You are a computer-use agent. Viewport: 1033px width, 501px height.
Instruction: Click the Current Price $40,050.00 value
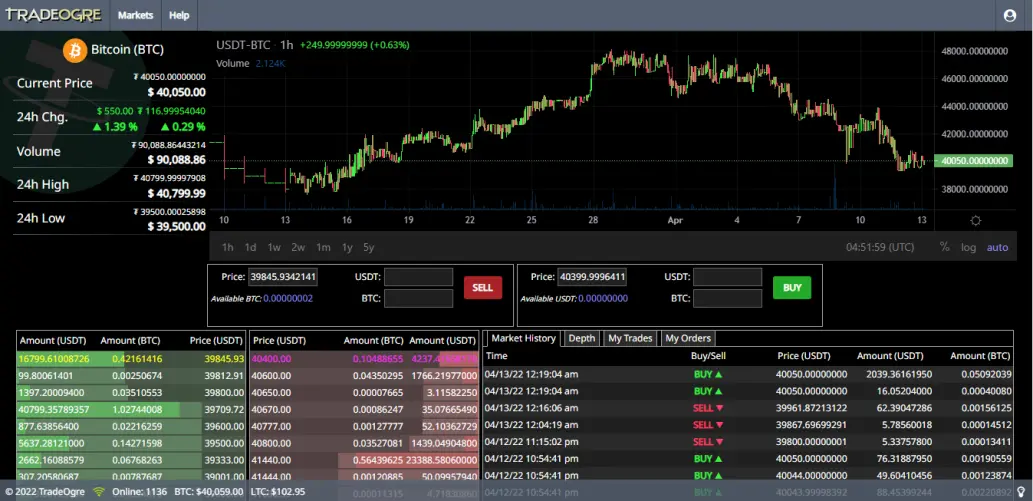[x=177, y=92]
